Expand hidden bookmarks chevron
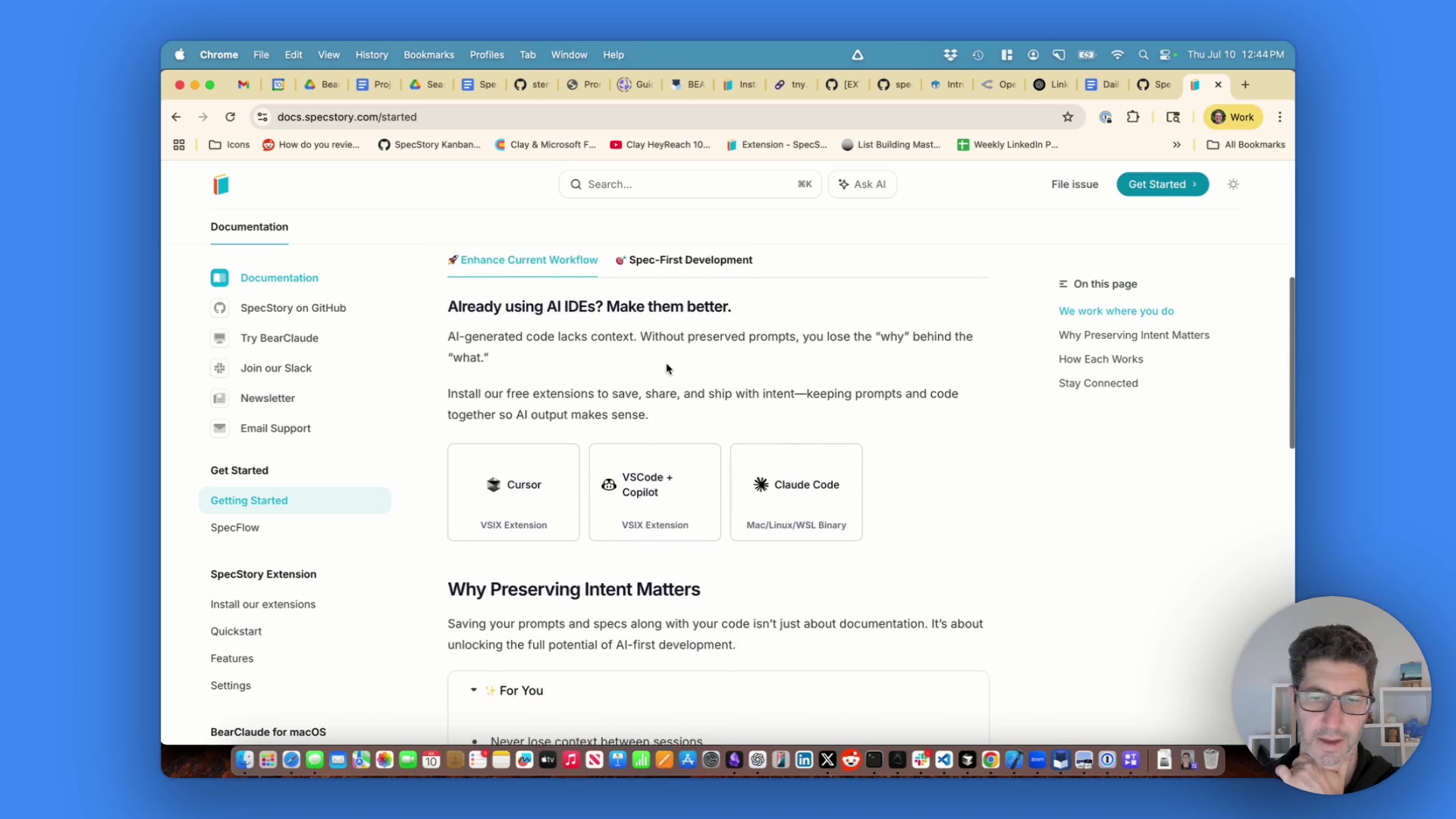 (x=1177, y=145)
